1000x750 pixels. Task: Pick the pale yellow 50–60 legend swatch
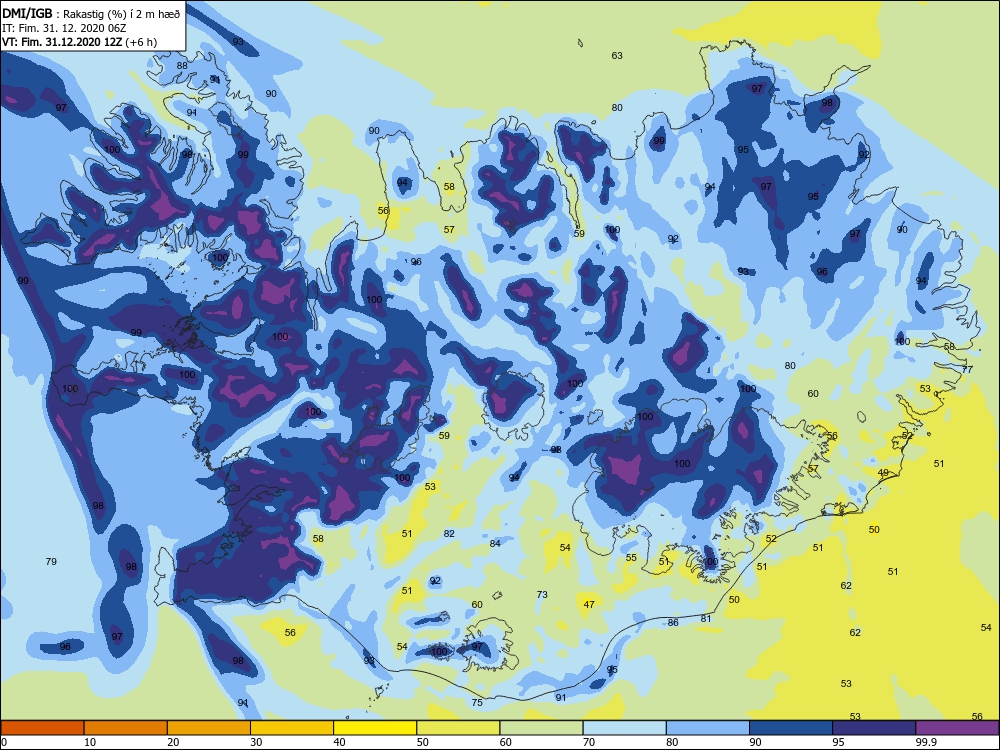coord(458,728)
